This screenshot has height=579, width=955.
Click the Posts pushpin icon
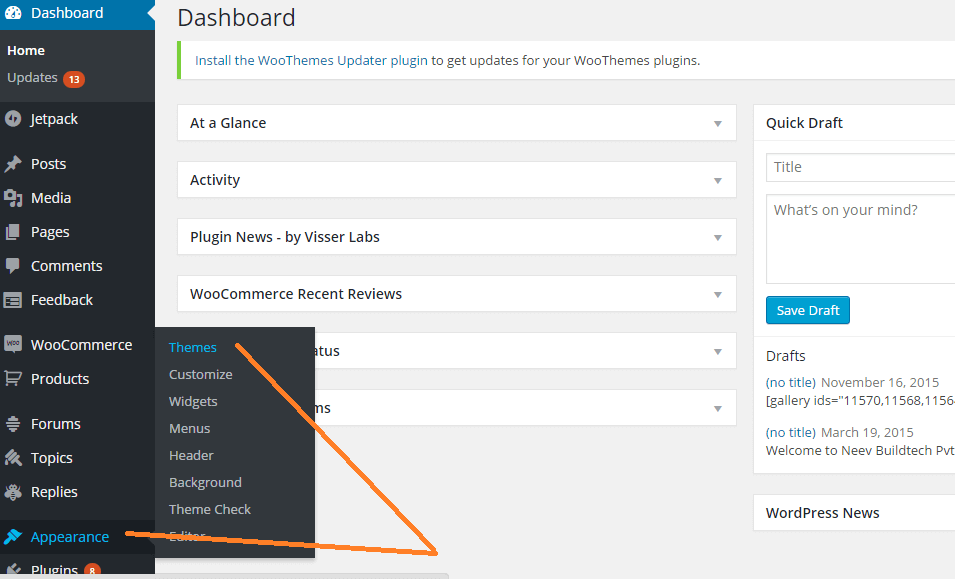[13, 164]
